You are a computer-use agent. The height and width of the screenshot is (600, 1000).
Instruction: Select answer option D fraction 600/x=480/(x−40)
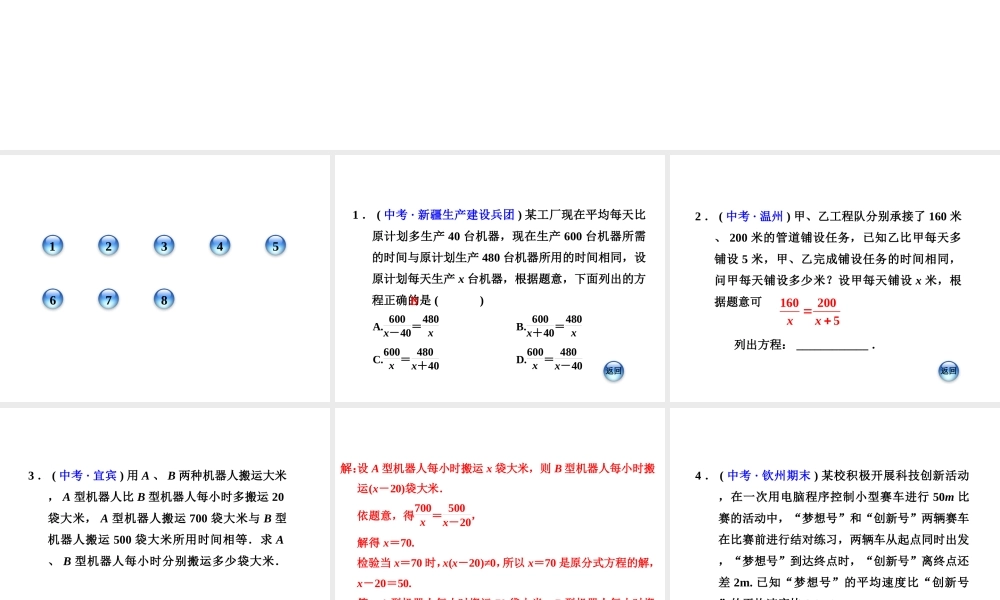(549, 359)
